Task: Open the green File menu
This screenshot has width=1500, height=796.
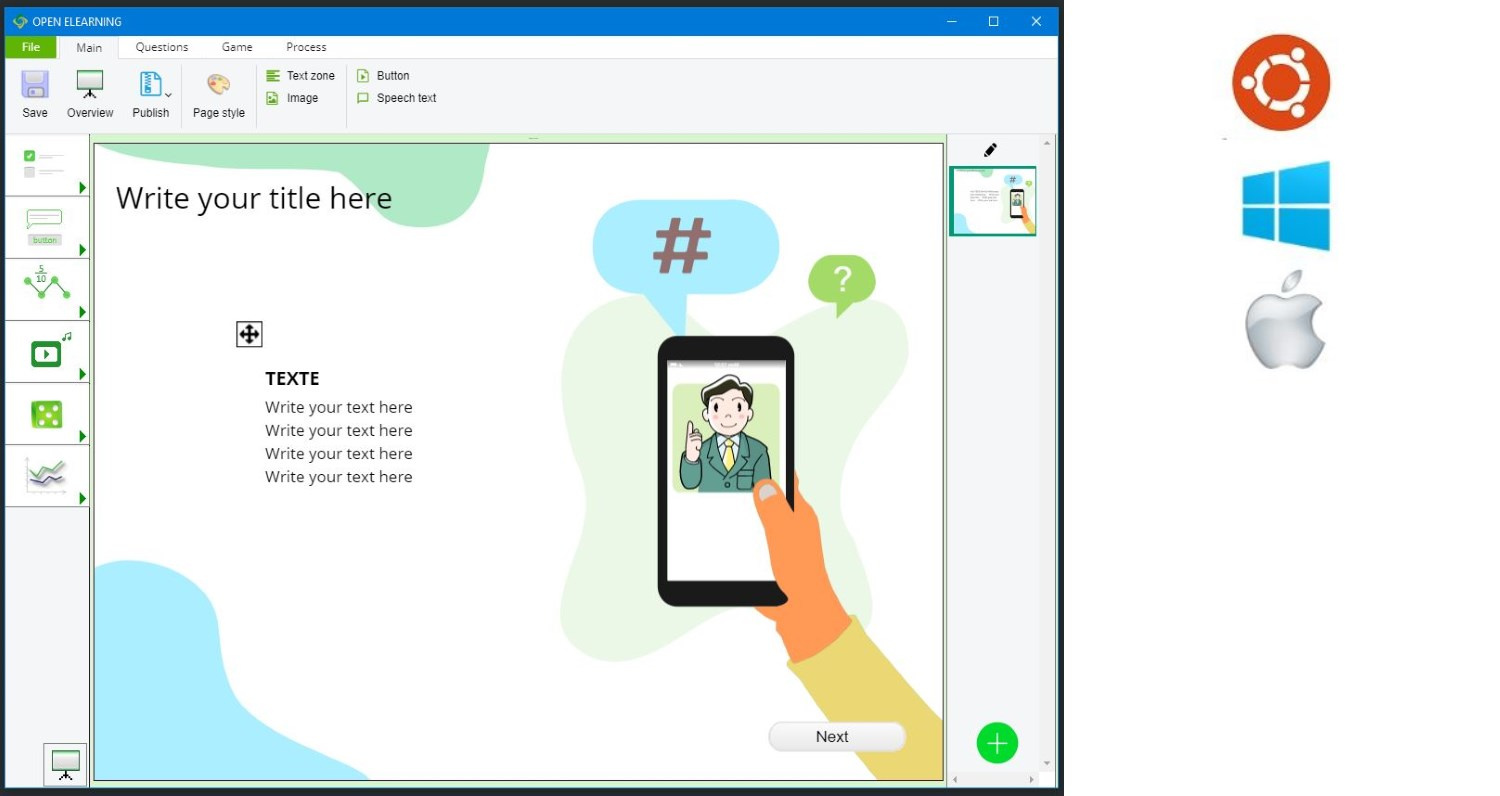Action: [x=31, y=47]
